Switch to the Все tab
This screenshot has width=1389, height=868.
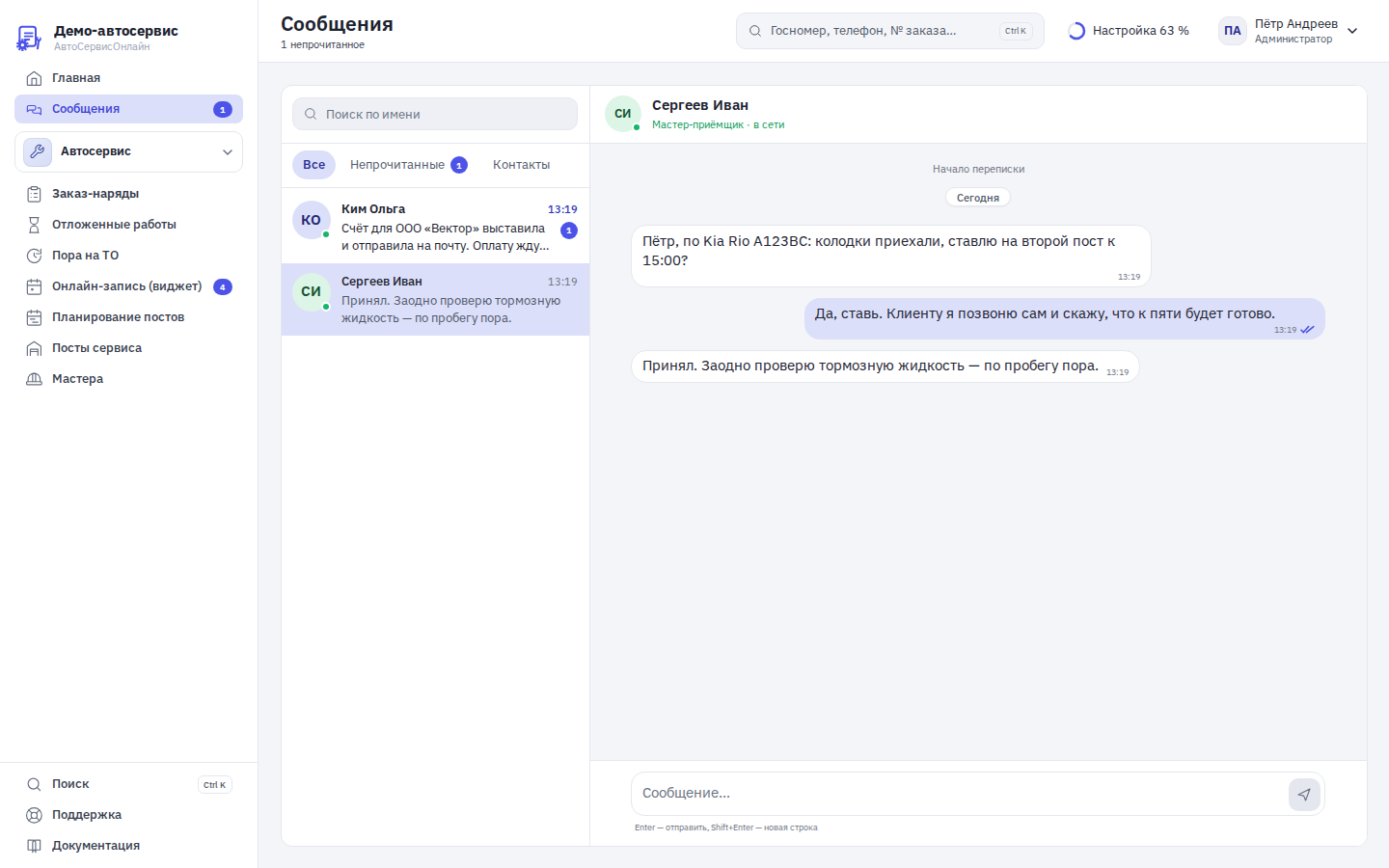coord(313,165)
